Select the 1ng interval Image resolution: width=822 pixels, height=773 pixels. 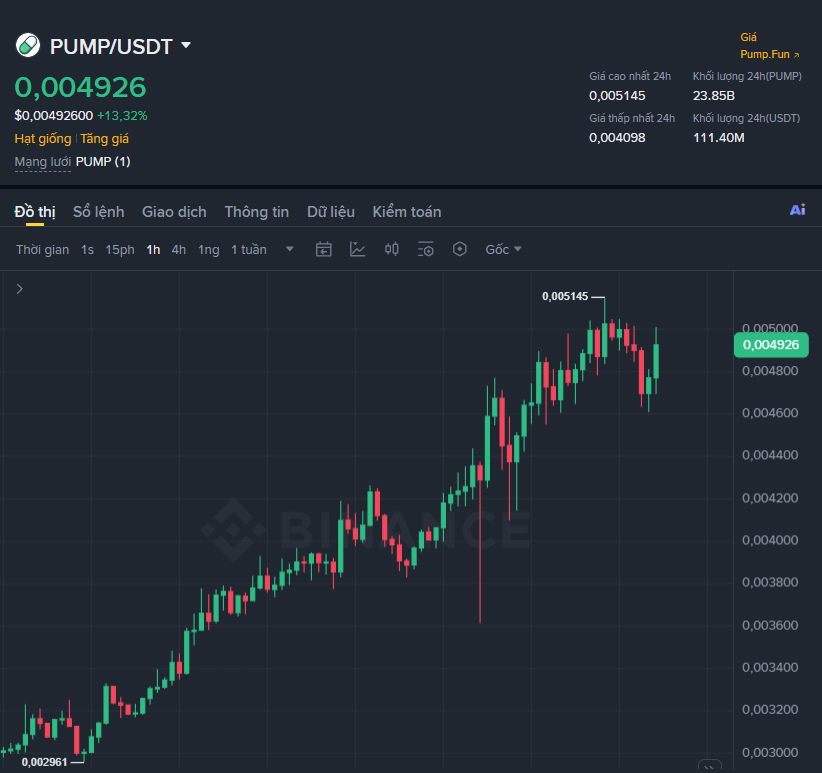(209, 249)
